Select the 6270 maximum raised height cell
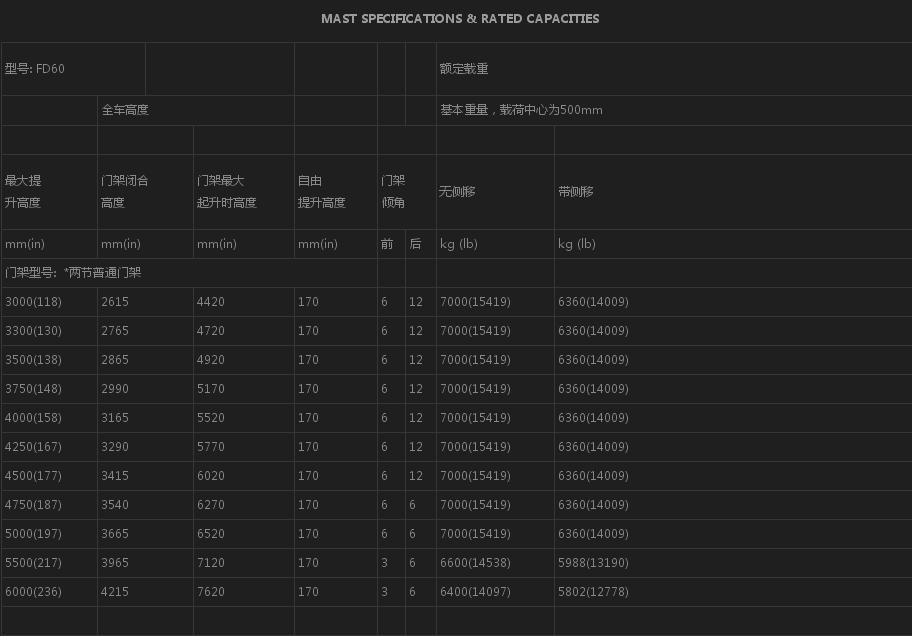This screenshot has height=636, width=912. pos(211,505)
